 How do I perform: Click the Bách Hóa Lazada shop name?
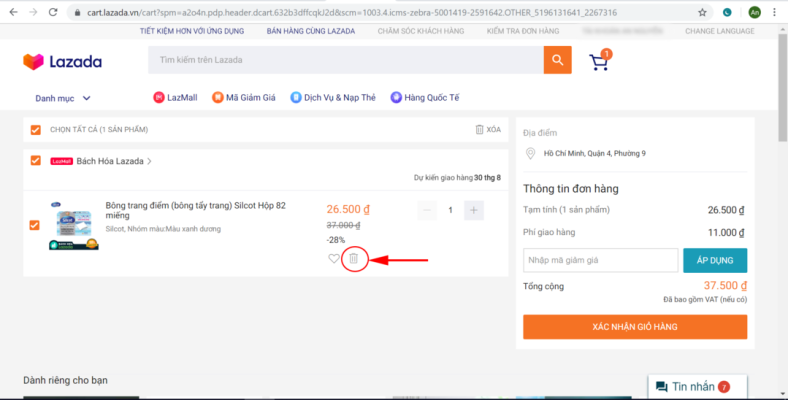110,161
